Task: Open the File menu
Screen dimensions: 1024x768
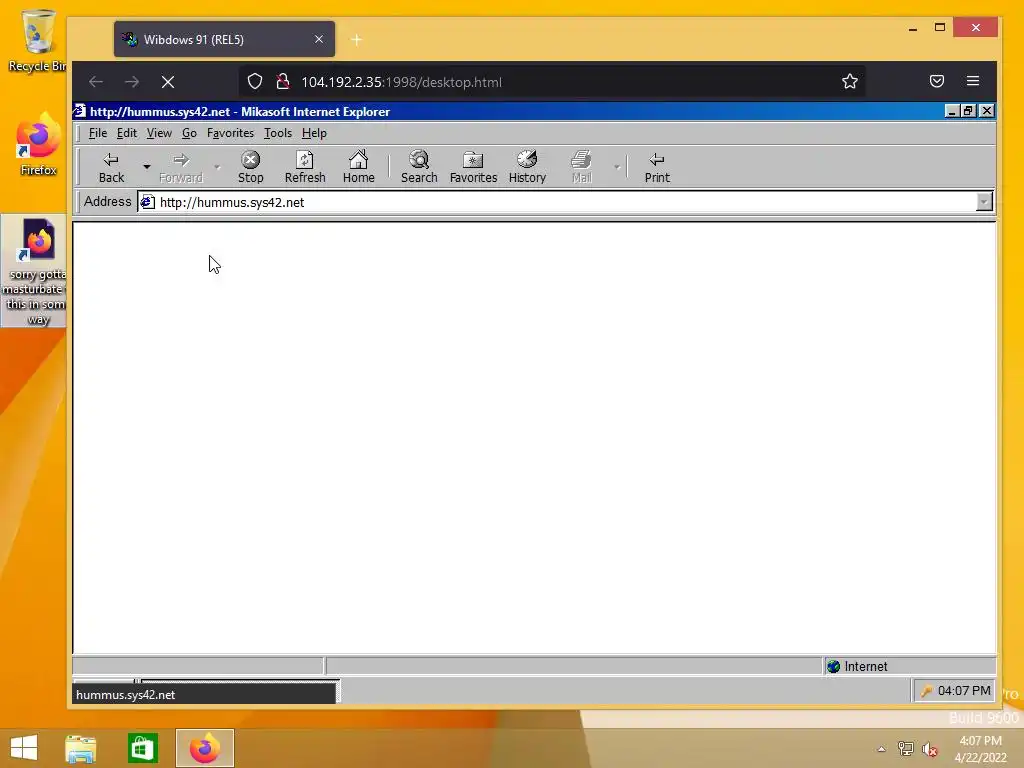Action: 97,133
